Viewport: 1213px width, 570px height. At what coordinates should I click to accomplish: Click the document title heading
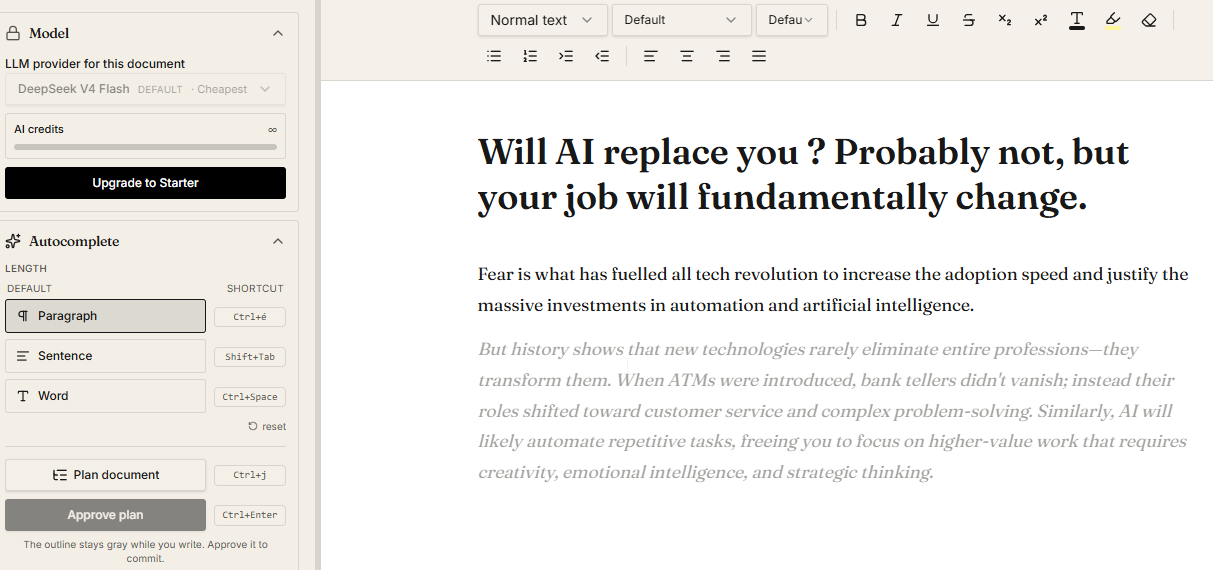[803, 175]
